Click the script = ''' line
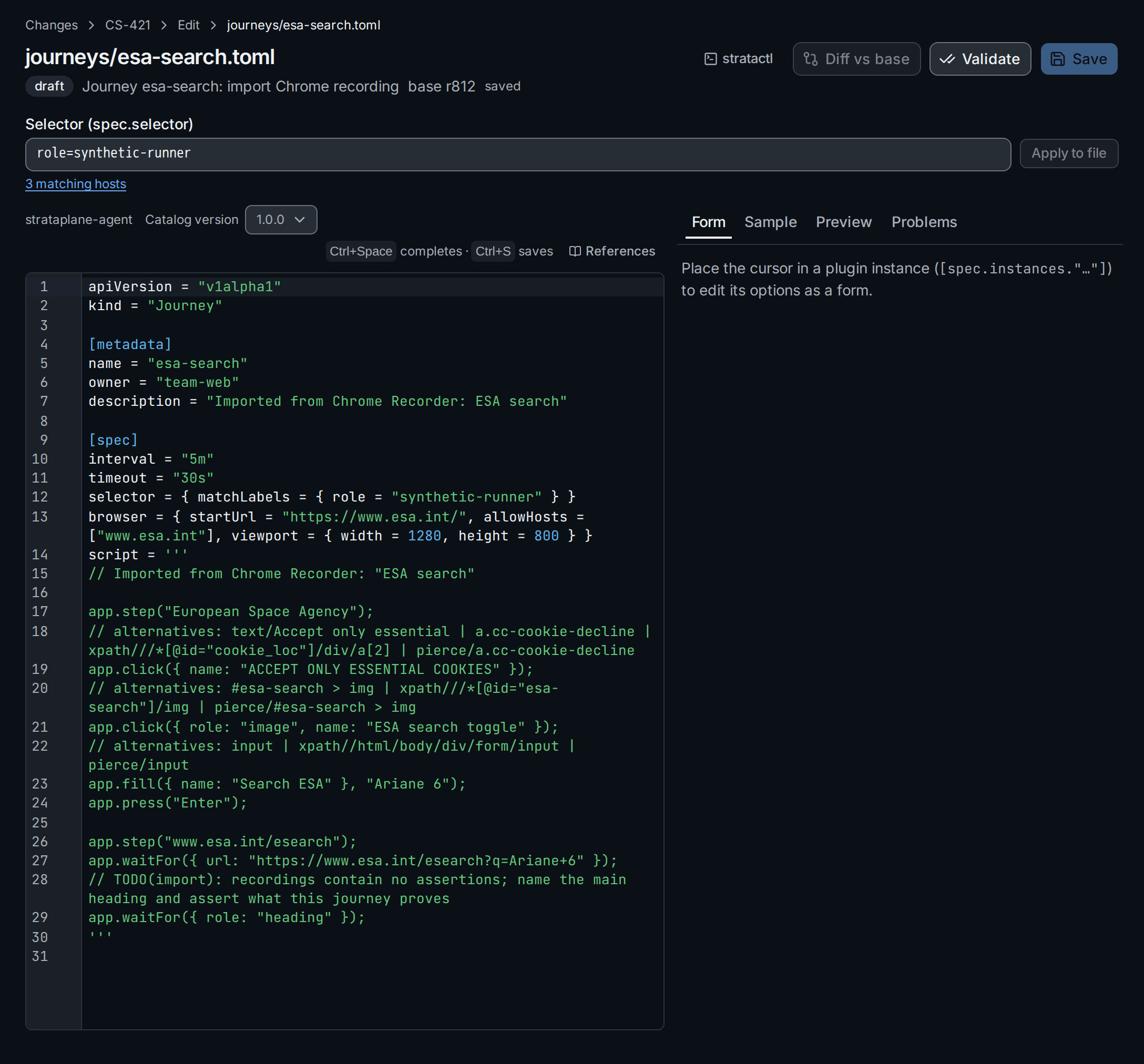The height and width of the screenshot is (1064, 1144). point(138,554)
